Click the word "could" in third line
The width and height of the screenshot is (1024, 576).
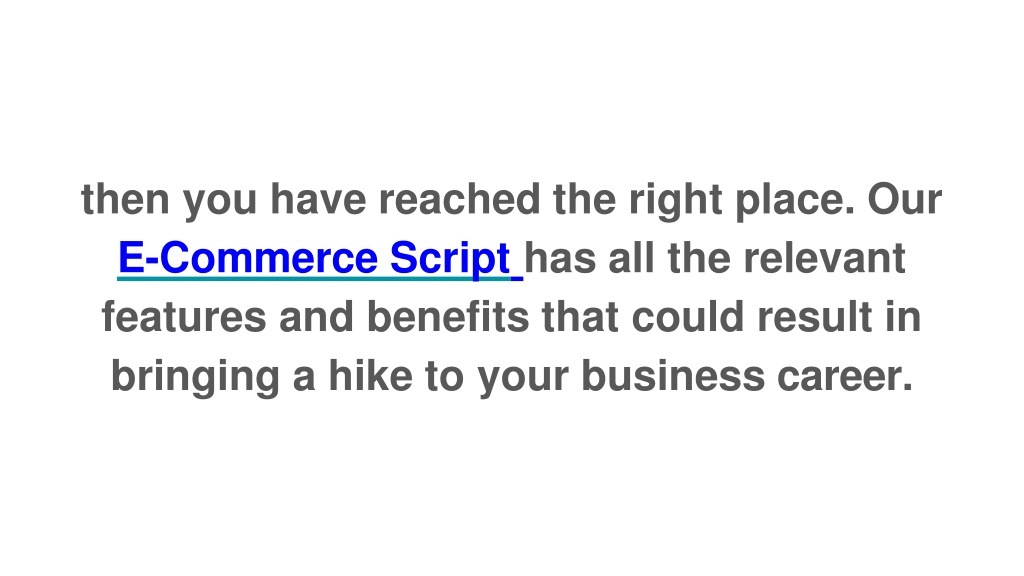(688, 317)
